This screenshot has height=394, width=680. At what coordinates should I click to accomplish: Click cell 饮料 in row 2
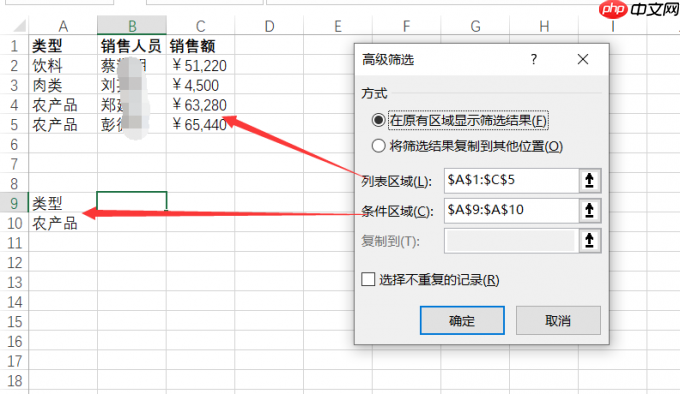point(63,65)
